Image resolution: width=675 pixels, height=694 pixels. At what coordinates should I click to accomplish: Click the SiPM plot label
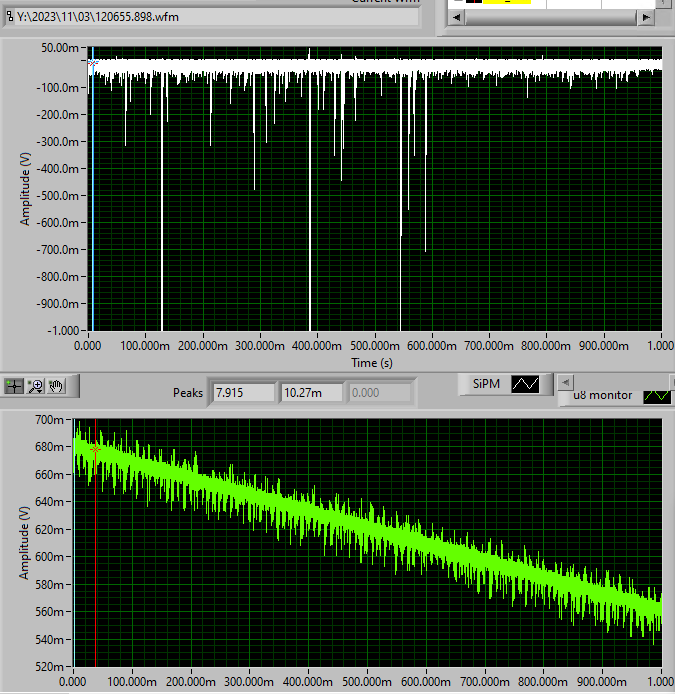click(486, 384)
